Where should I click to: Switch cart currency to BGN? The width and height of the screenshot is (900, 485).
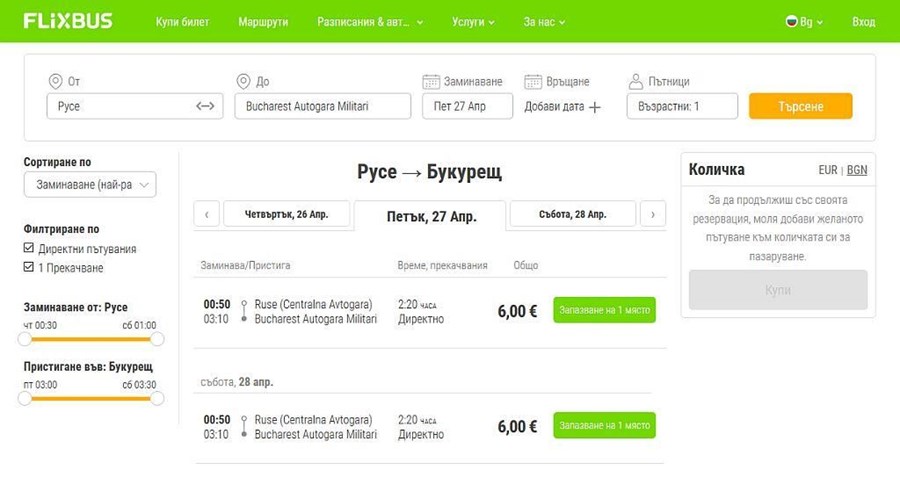point(857,170)
